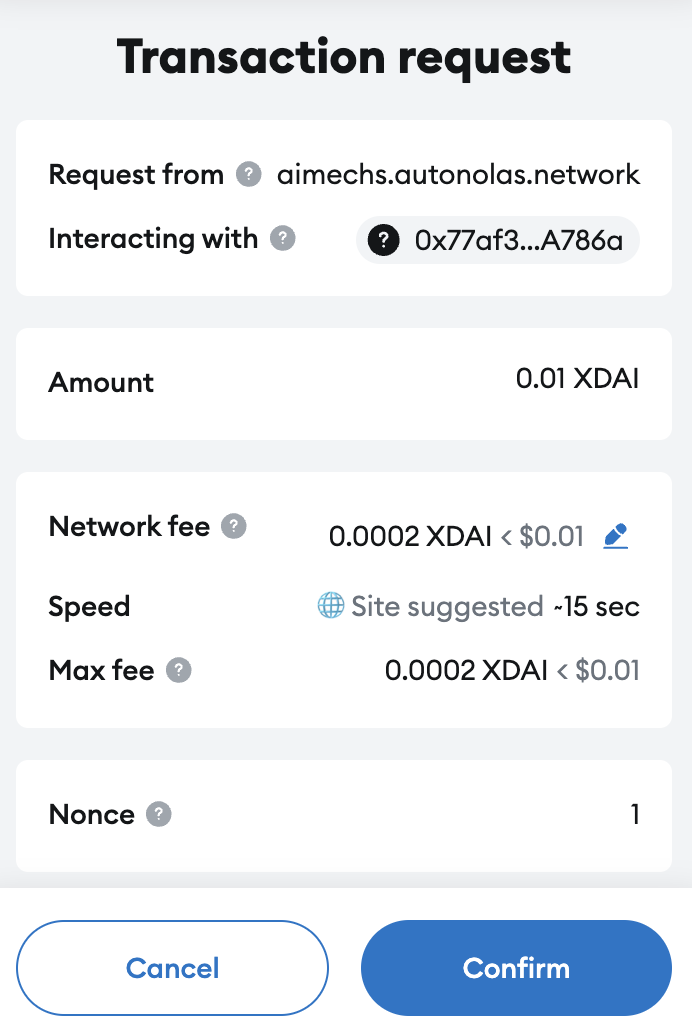Confirm the transaction request

point(516,968)
